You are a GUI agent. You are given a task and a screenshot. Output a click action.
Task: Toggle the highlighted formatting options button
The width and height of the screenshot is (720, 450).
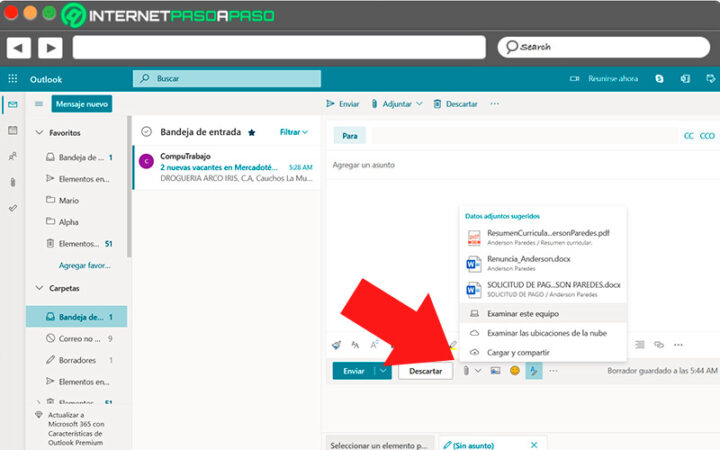(533, 370)
